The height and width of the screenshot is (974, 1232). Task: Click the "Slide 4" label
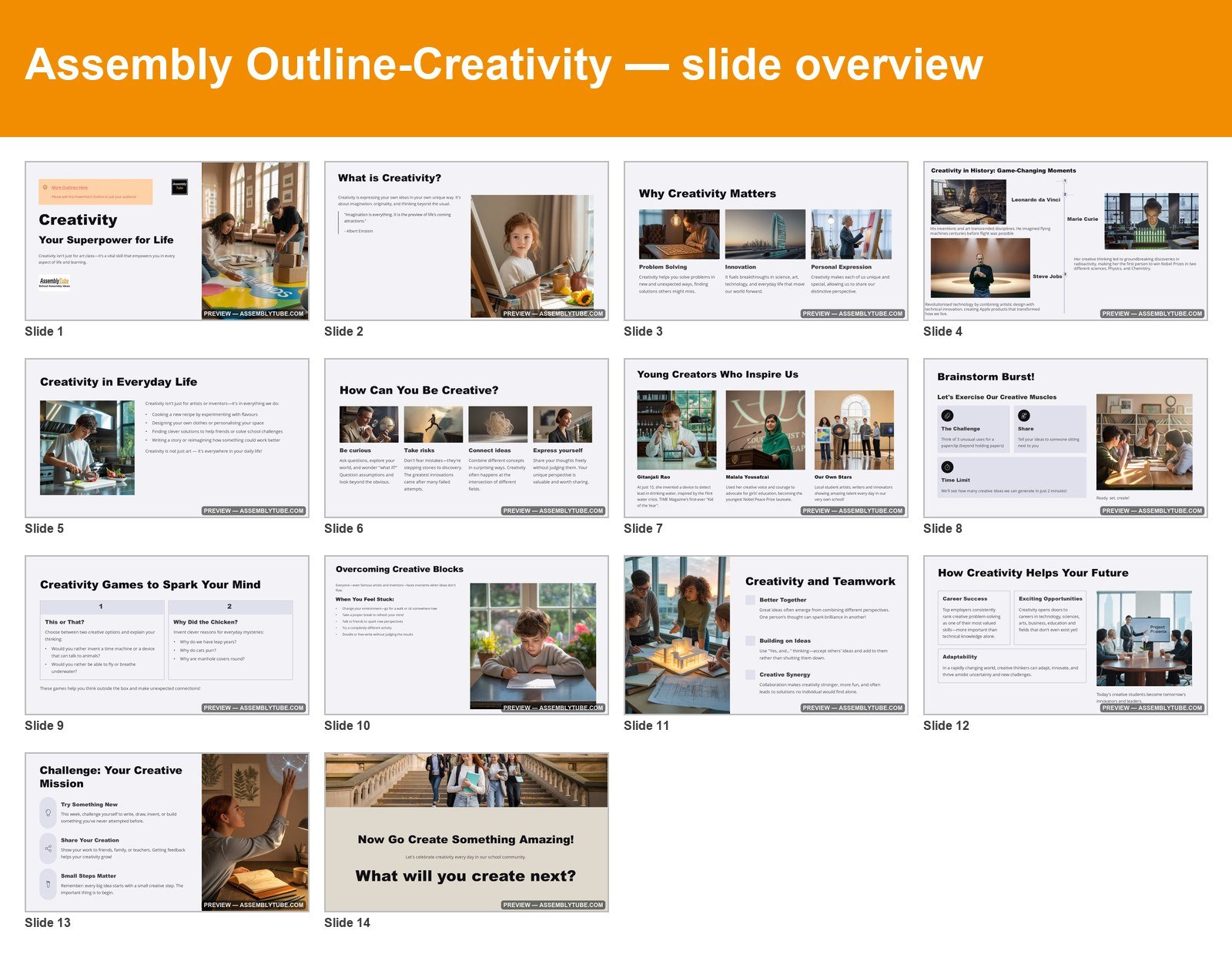[x=942, y=331]
